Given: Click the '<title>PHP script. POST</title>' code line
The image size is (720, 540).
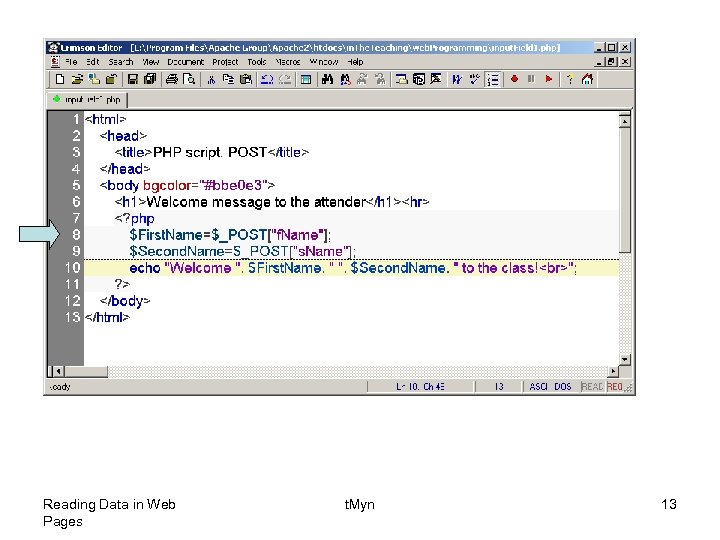Looking at the screenshot, I should (x=212, y=152).
